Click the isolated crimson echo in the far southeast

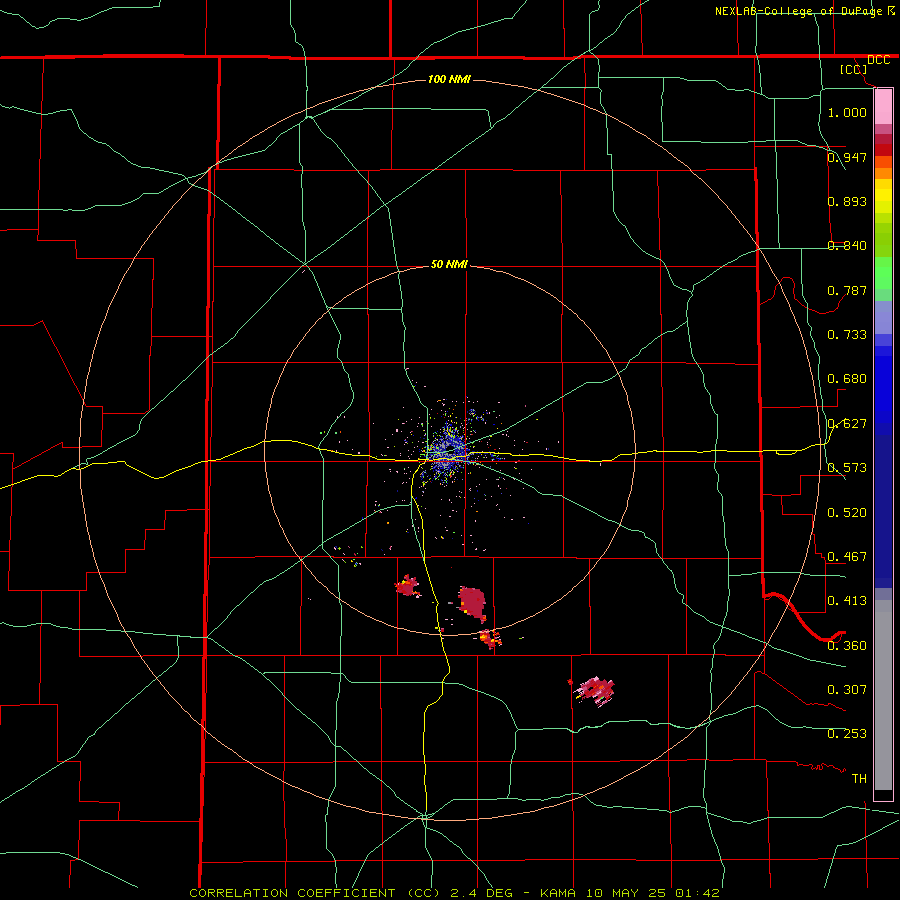click(593, 690)
